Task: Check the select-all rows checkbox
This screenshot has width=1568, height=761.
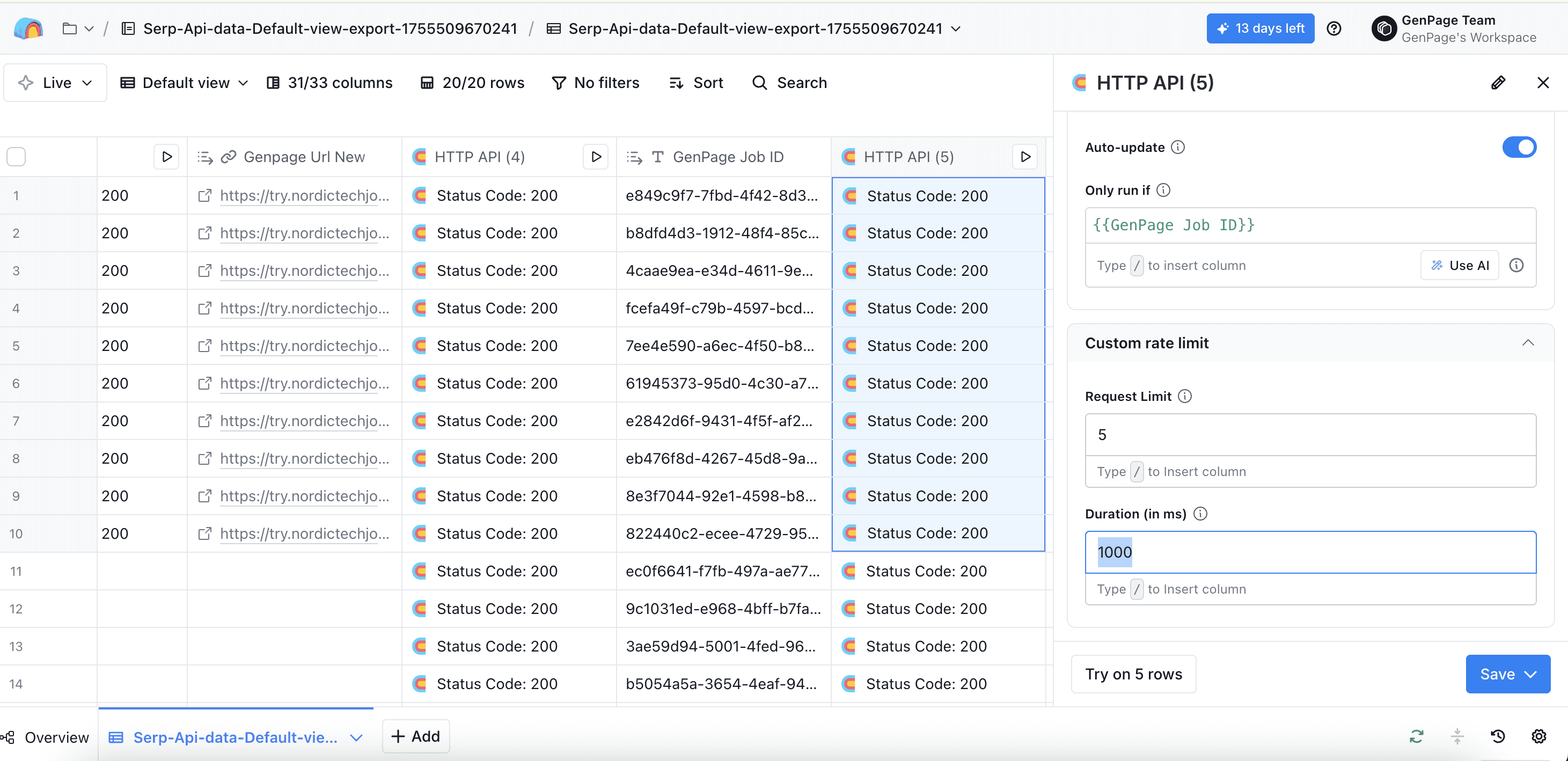Action: tap(17, 157)
